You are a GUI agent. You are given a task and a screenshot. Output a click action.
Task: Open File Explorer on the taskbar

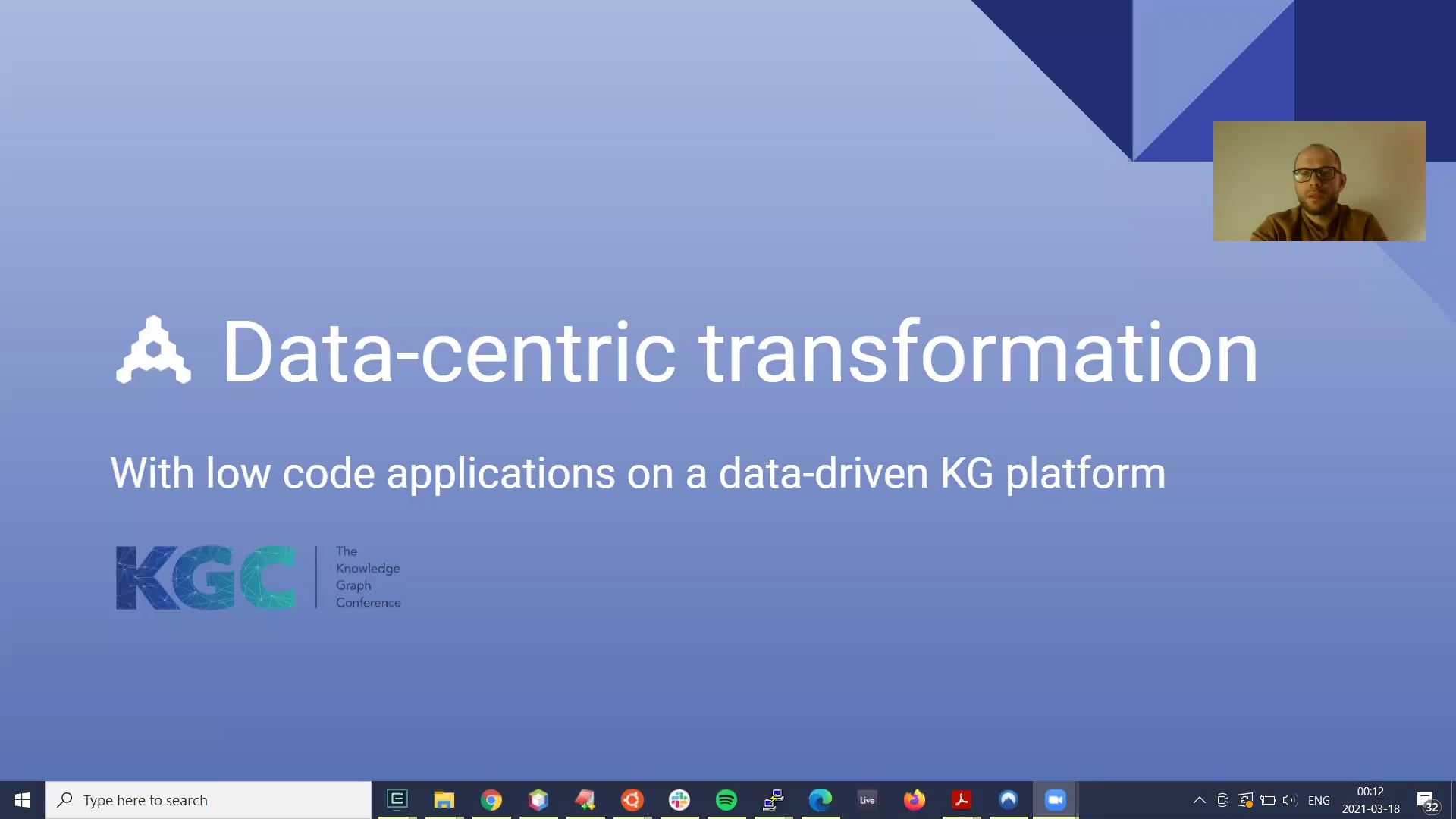click(444, 799)
